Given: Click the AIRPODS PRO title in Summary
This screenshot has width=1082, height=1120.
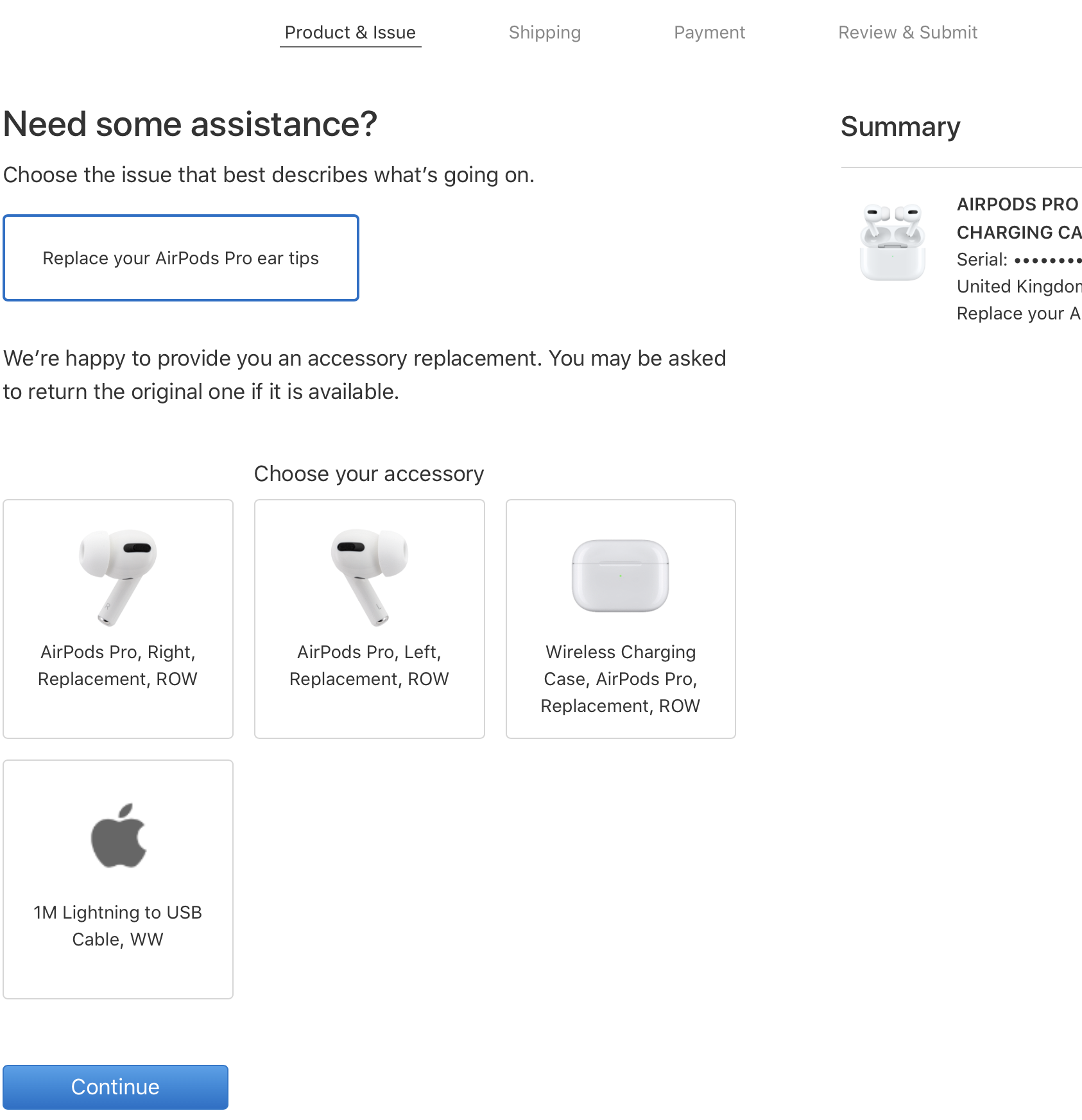Looking at the screenshot, I should [1018, 205].
